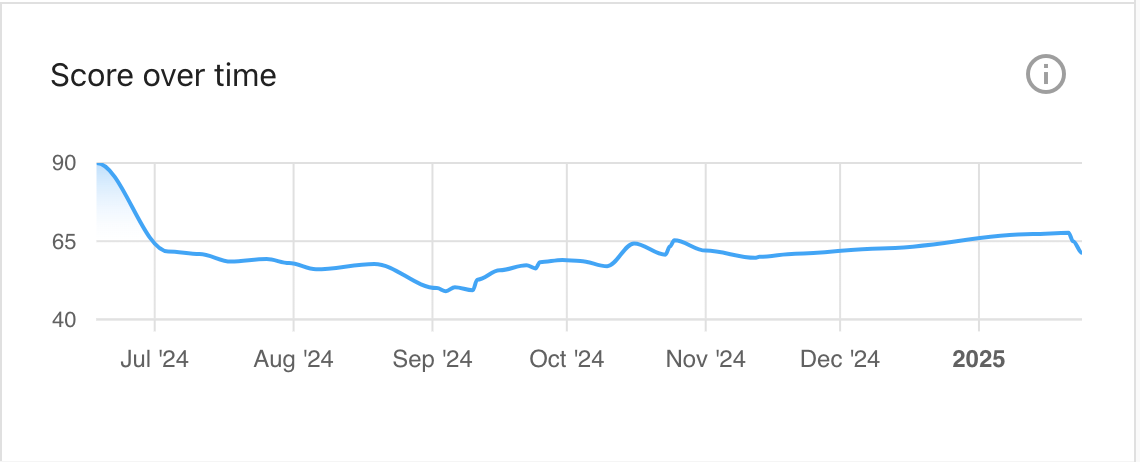Select the Oct '24 axis label

tap(566, 359)
